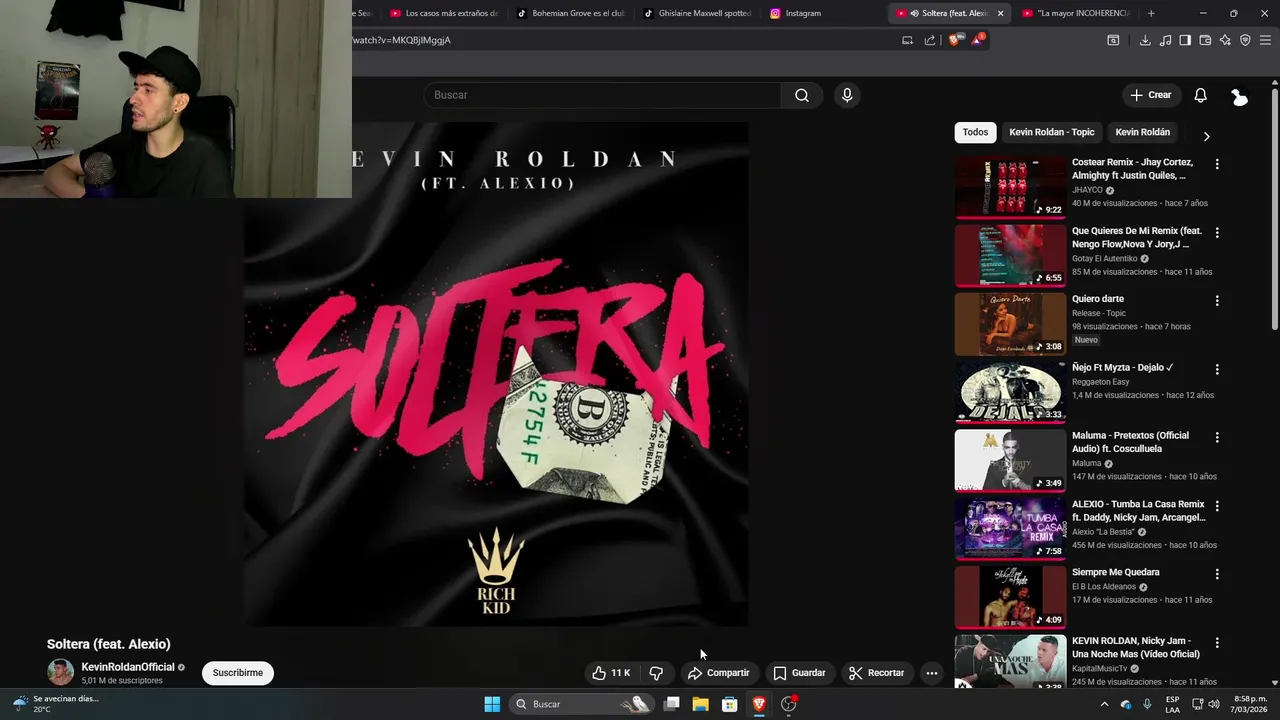The width and height of the screenshot is (1280, 720).
Task: Open Microsoft Store from the taskbar
Action: point(730,704)
